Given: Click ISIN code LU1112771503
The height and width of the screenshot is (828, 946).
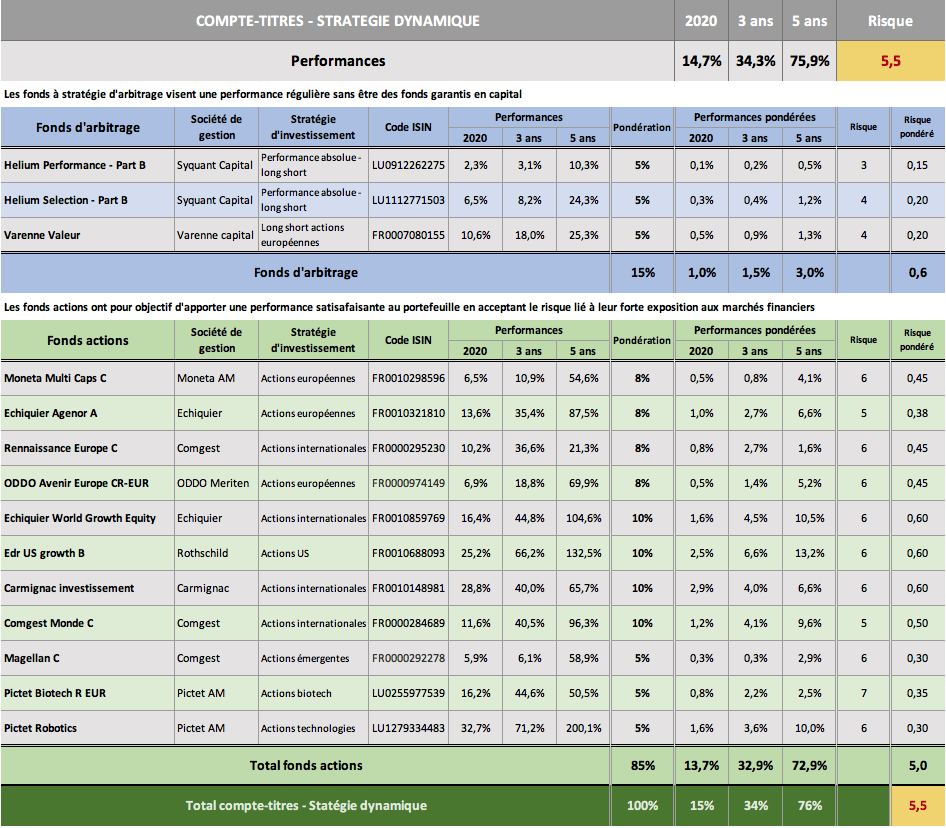Looking at the screenshot, I should 408,200.
